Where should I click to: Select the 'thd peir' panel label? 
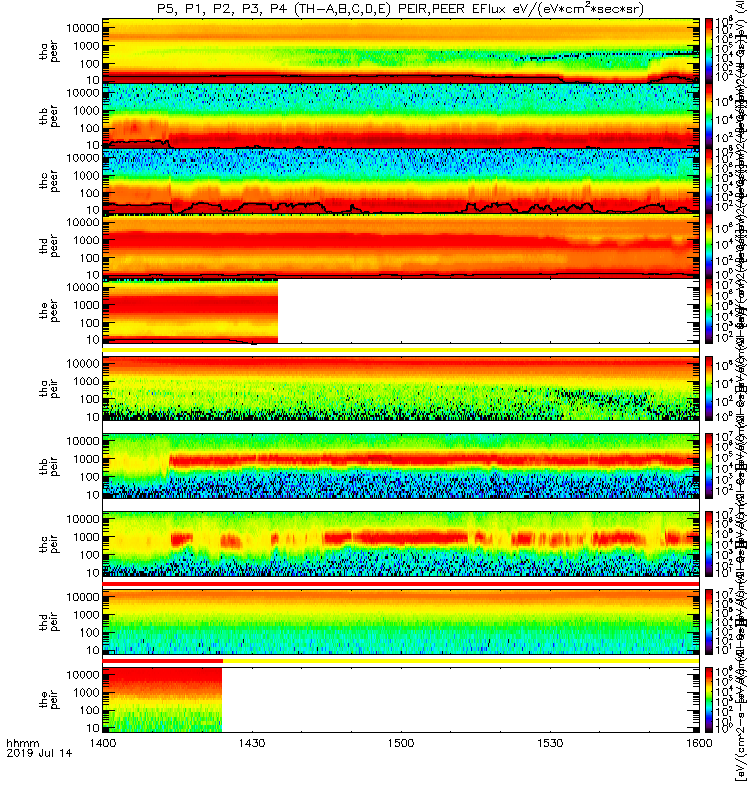[x=49, y=621]
